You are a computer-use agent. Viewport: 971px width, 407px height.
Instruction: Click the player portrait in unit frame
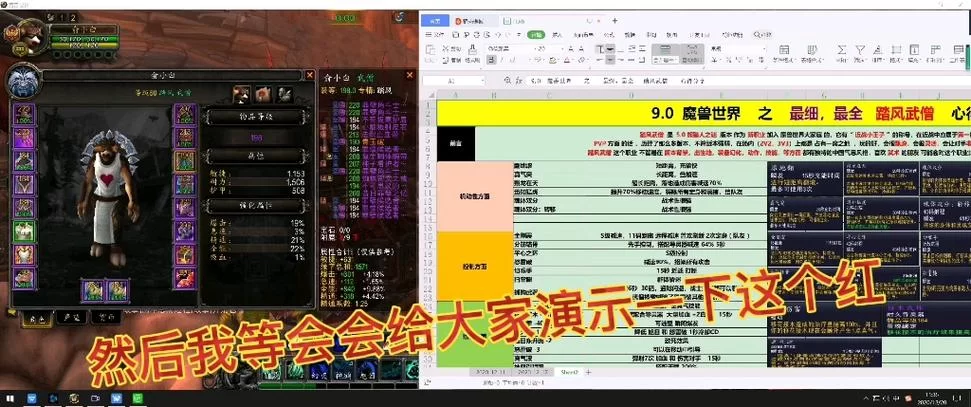(29, 35)
